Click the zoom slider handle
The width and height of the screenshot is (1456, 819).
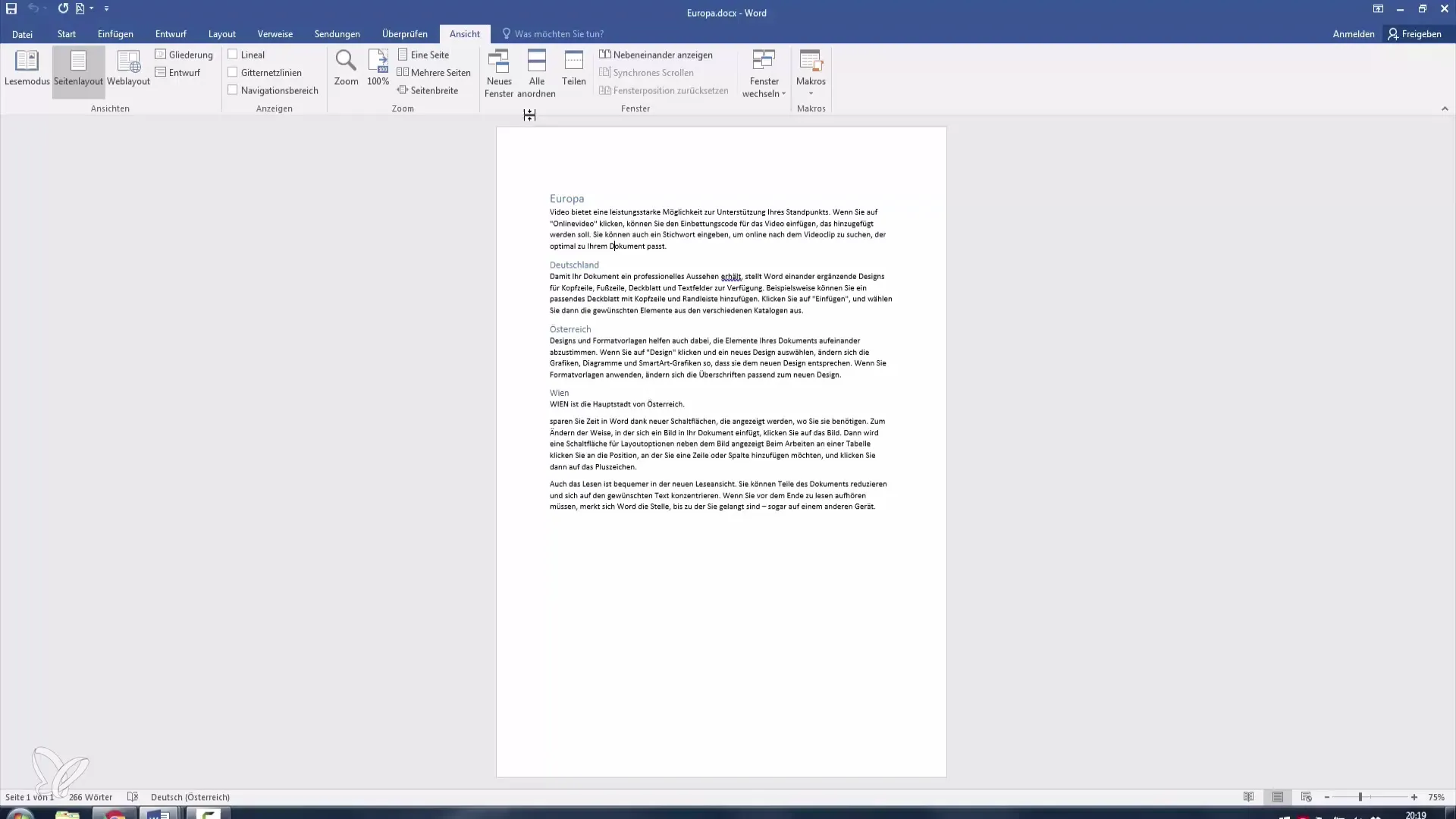1360,797
